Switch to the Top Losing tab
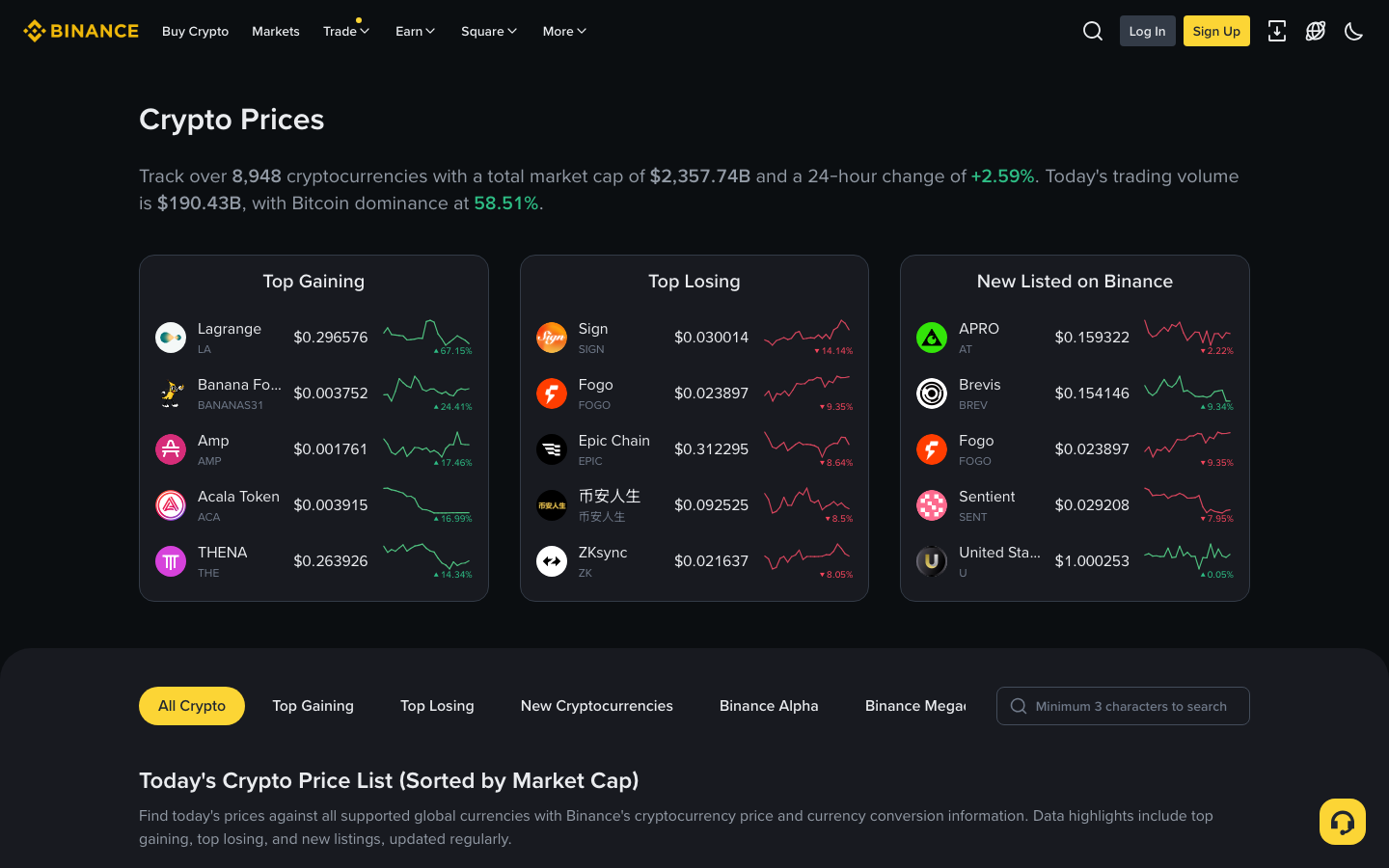 (437, 705)
